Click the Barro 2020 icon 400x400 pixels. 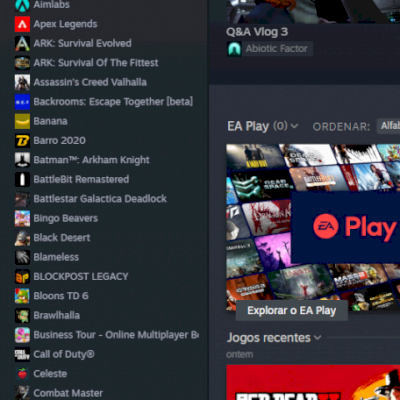22,141
